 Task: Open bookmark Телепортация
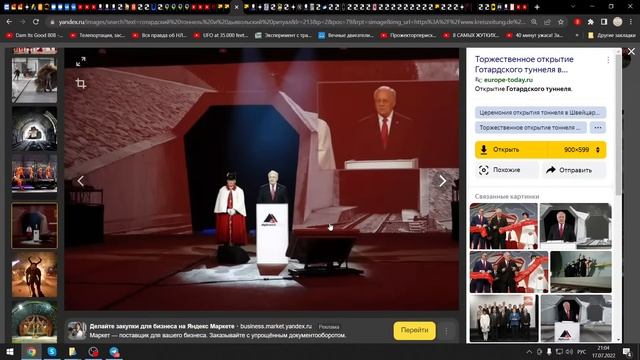[98, 36]
